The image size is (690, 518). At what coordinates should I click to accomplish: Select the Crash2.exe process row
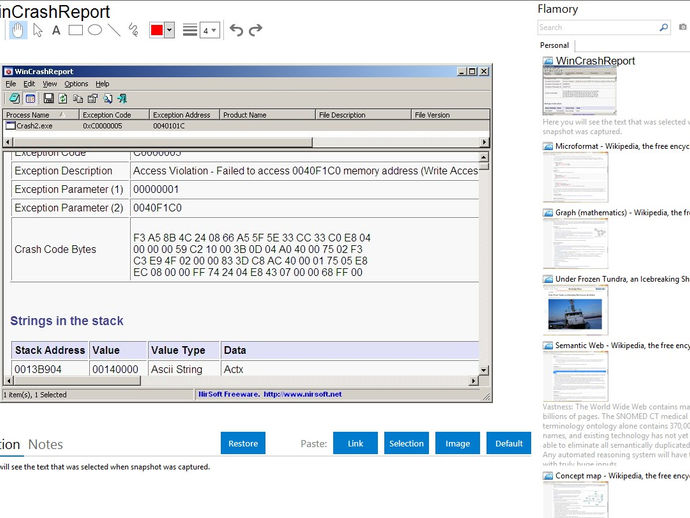[x=246, y=126]
